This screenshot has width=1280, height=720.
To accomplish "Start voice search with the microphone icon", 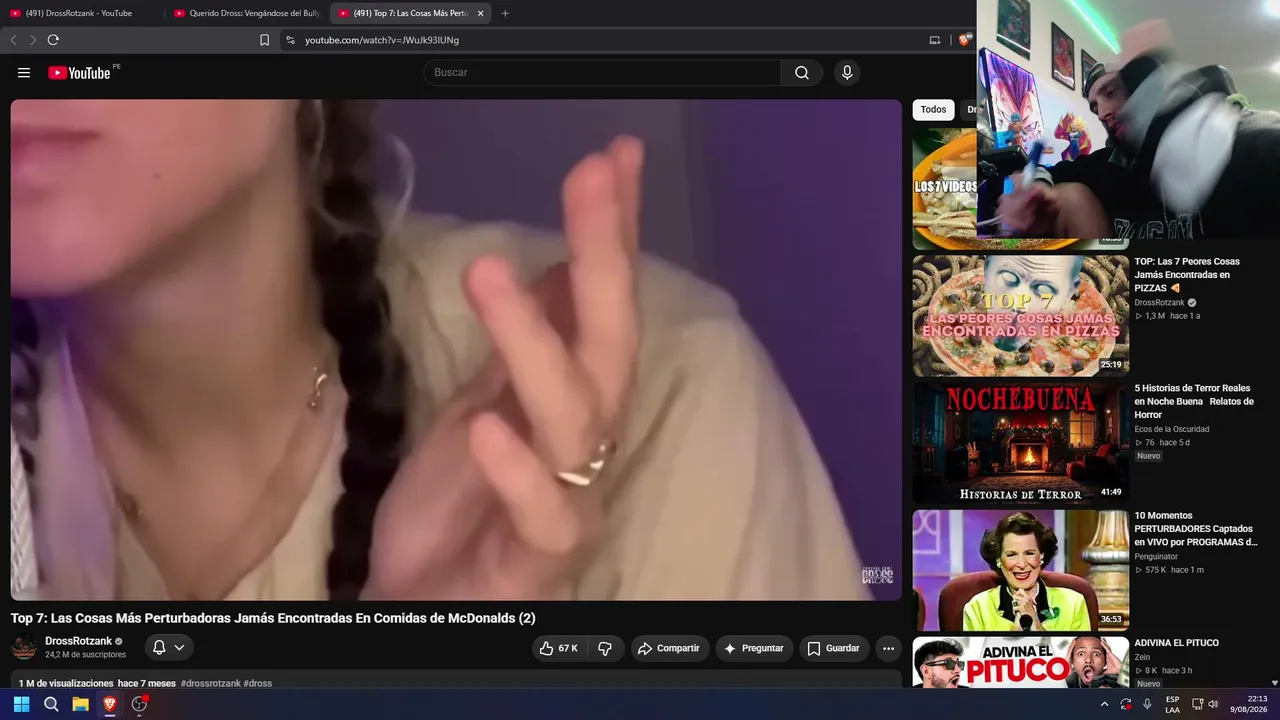I will (847, 73).
